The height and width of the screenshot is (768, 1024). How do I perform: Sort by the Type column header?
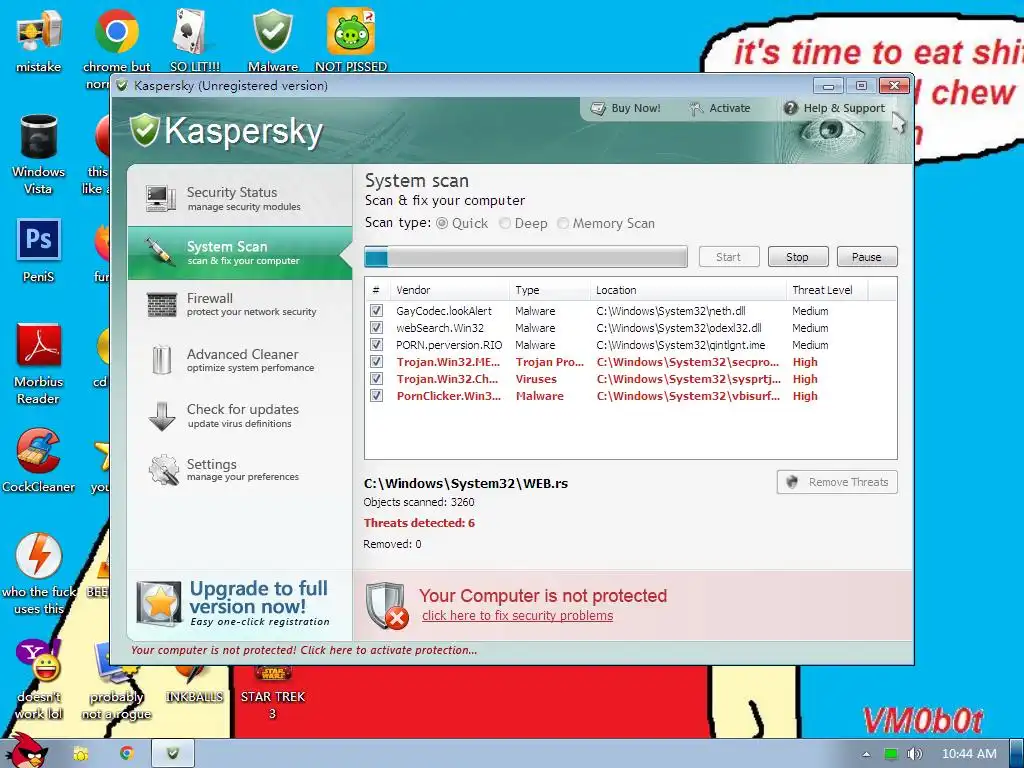pyautogui.click(x=549, y=290)
